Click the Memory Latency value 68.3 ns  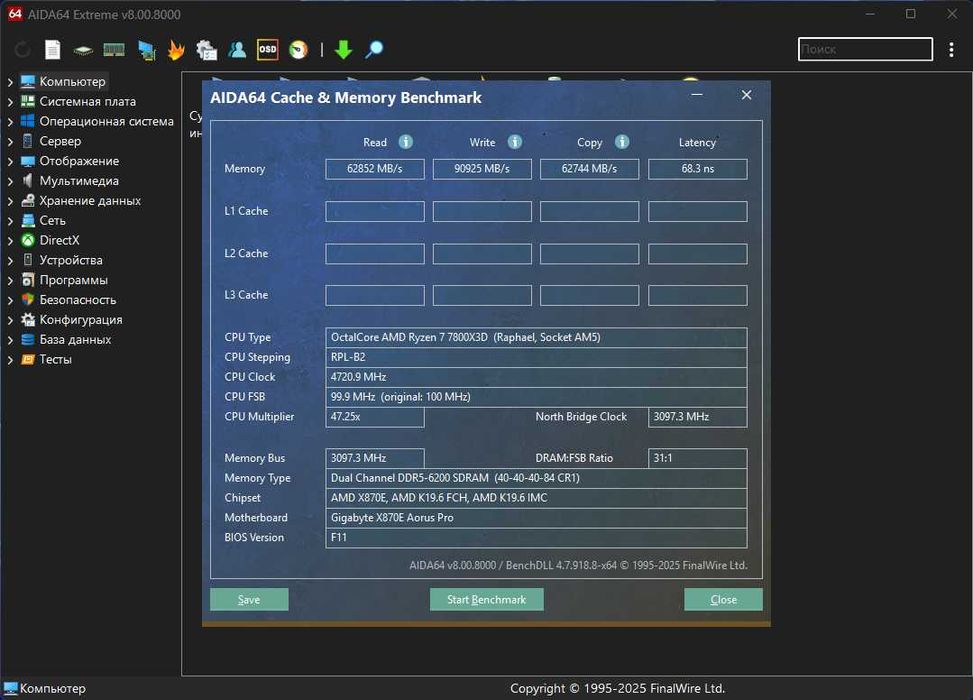pos(697,169)
